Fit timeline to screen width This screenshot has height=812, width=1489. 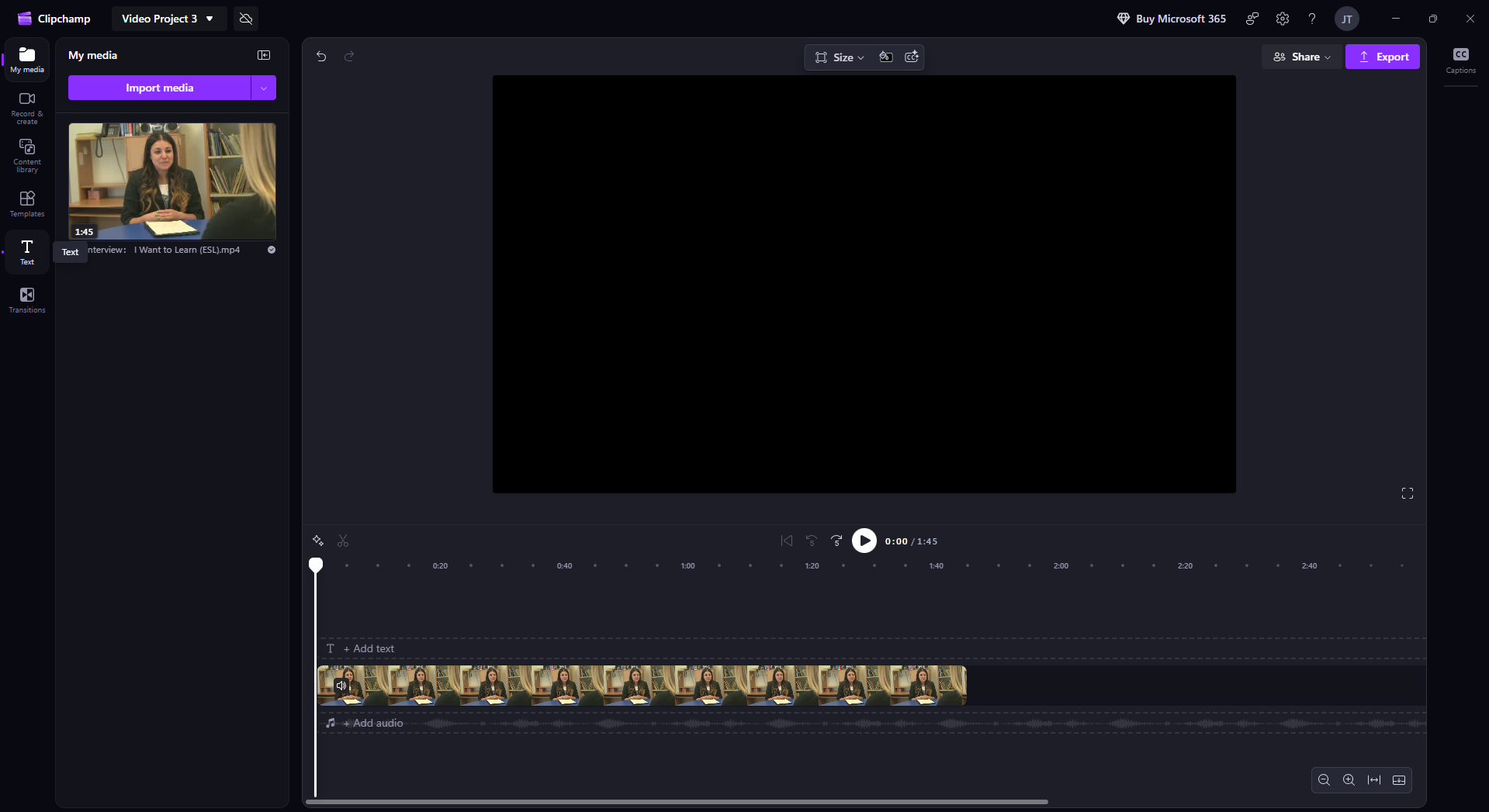[1373, 780]
